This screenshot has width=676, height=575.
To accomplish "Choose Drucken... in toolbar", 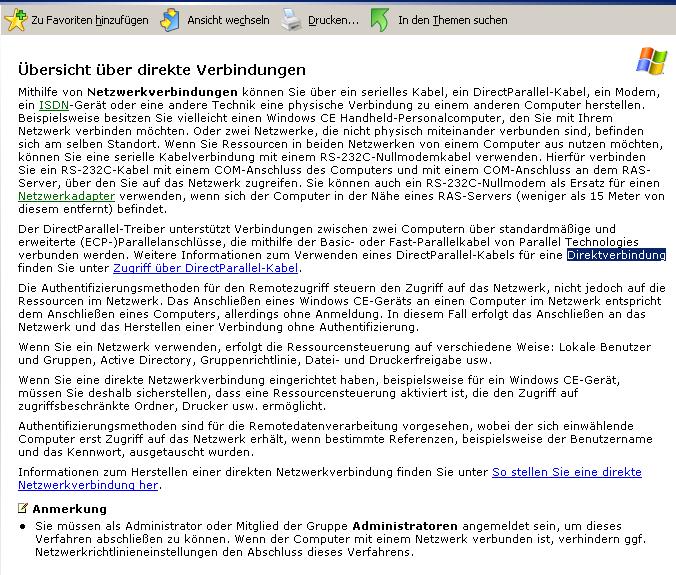I will [x=333, y=20].
